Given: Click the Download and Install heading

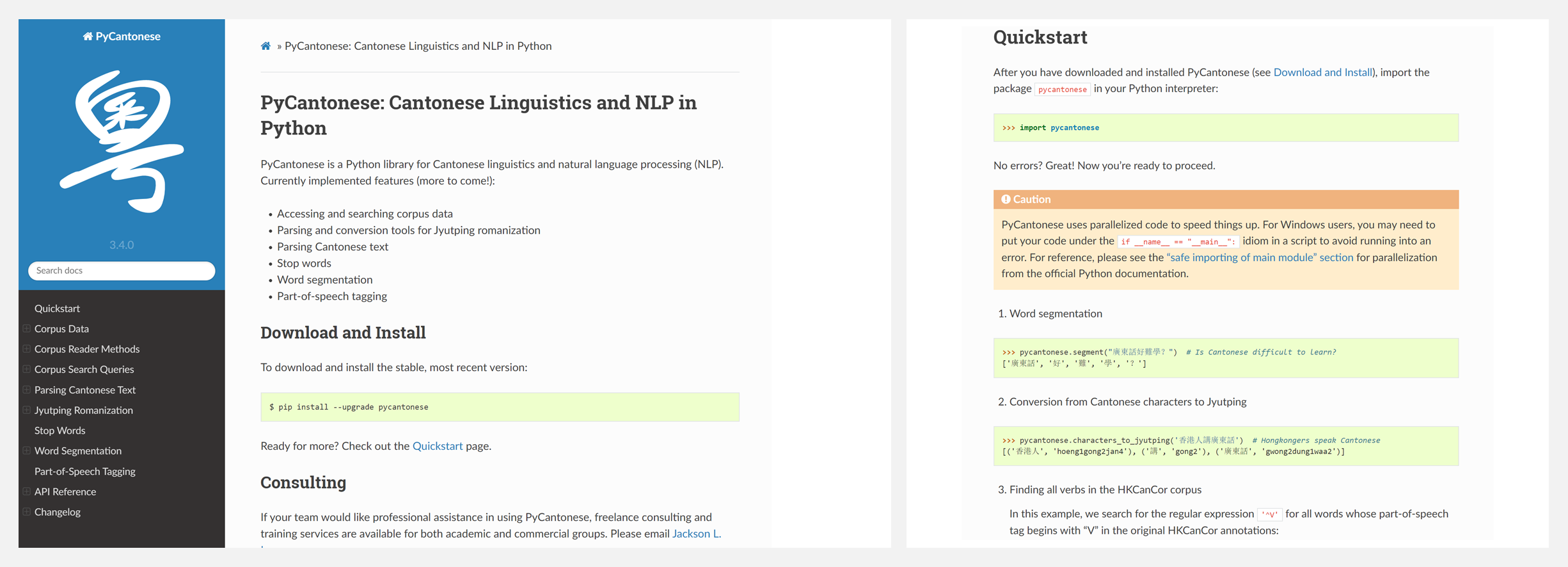Looking at the screenshot, I should tap(343, 333).
